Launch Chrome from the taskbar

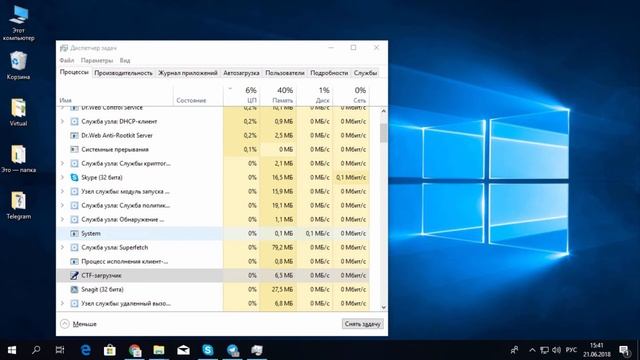(x=134, y=350)
